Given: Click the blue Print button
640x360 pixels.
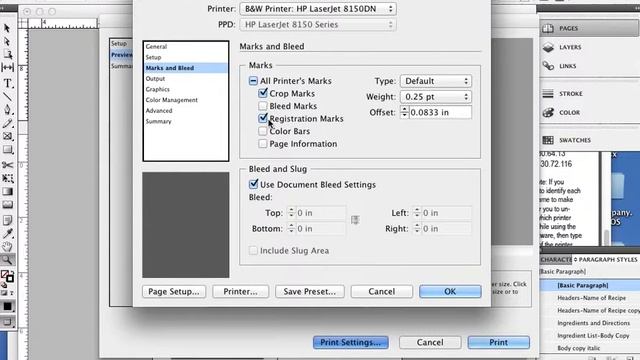Looking at the screenshot, I should click(499, 342).
